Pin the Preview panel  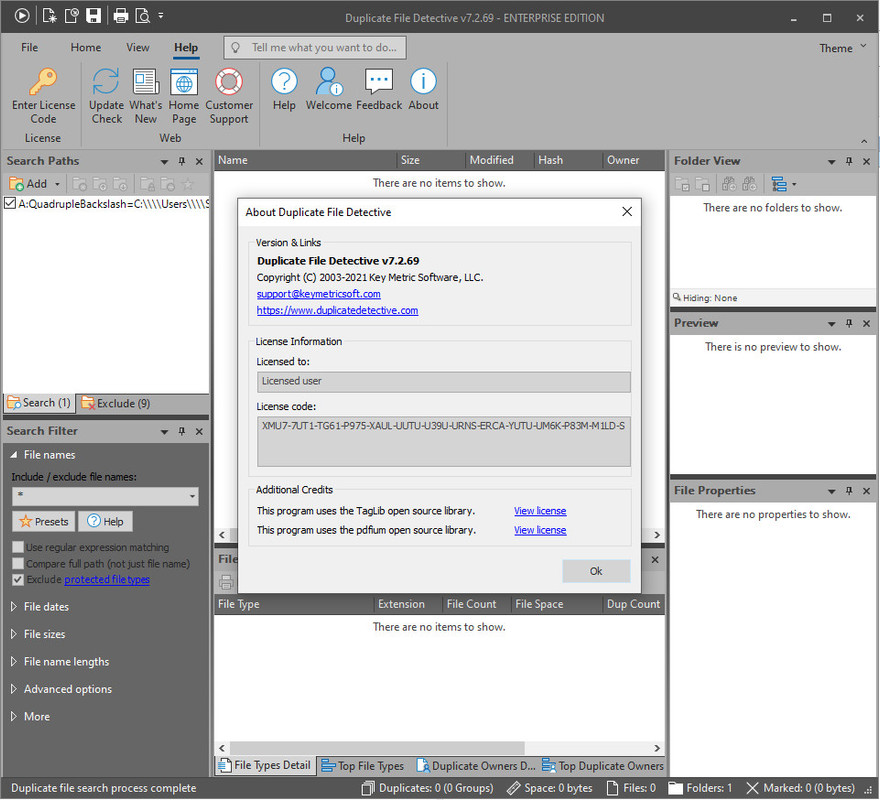tap(849, 323)
